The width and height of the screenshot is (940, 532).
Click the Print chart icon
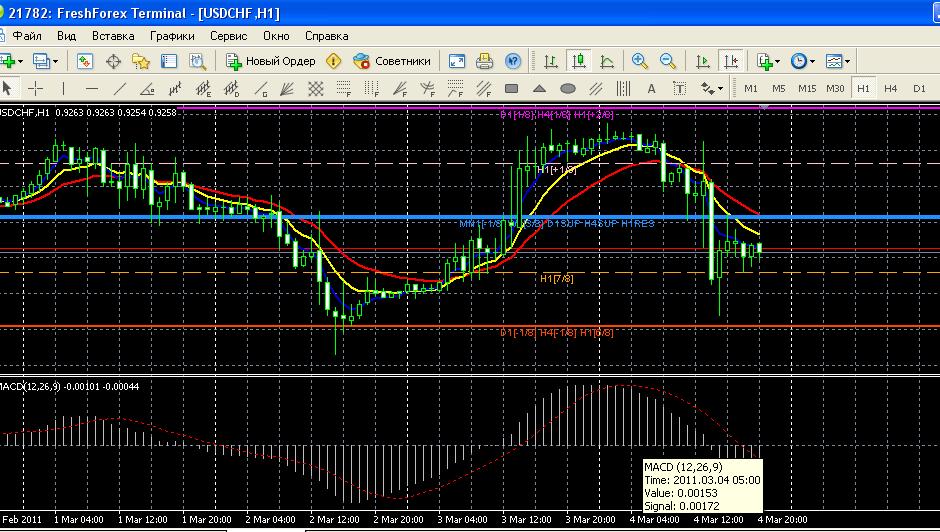(484, 61)
